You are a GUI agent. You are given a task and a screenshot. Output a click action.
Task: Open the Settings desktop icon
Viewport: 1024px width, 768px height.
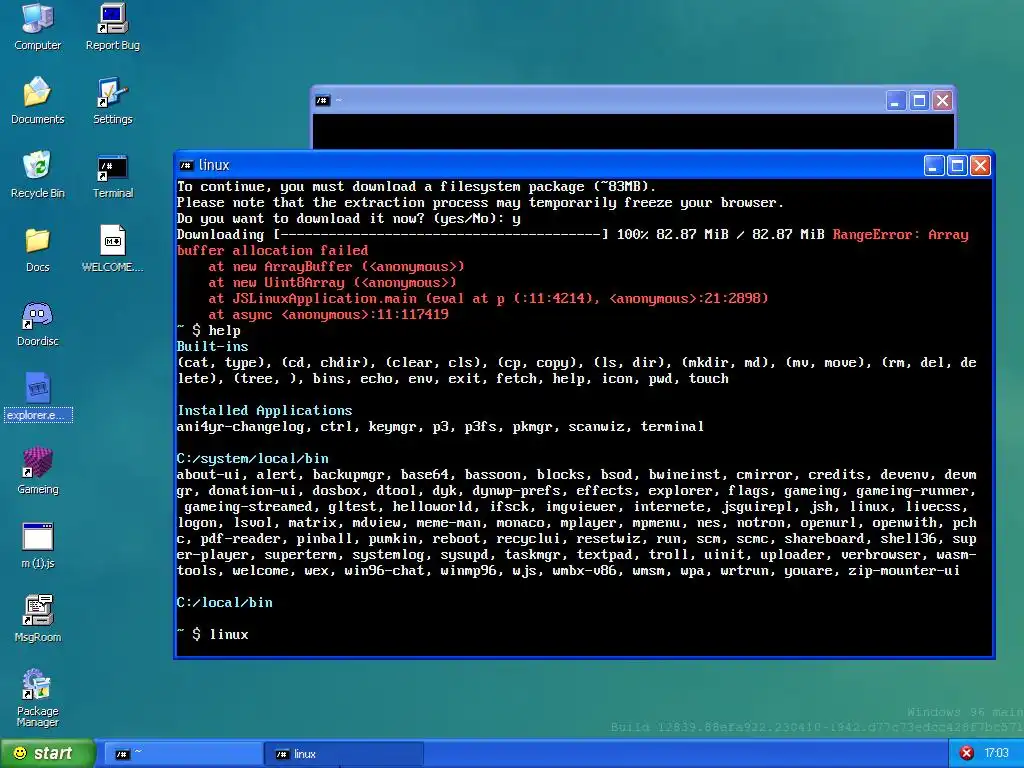pyautogui.click(x=112, y=100)
